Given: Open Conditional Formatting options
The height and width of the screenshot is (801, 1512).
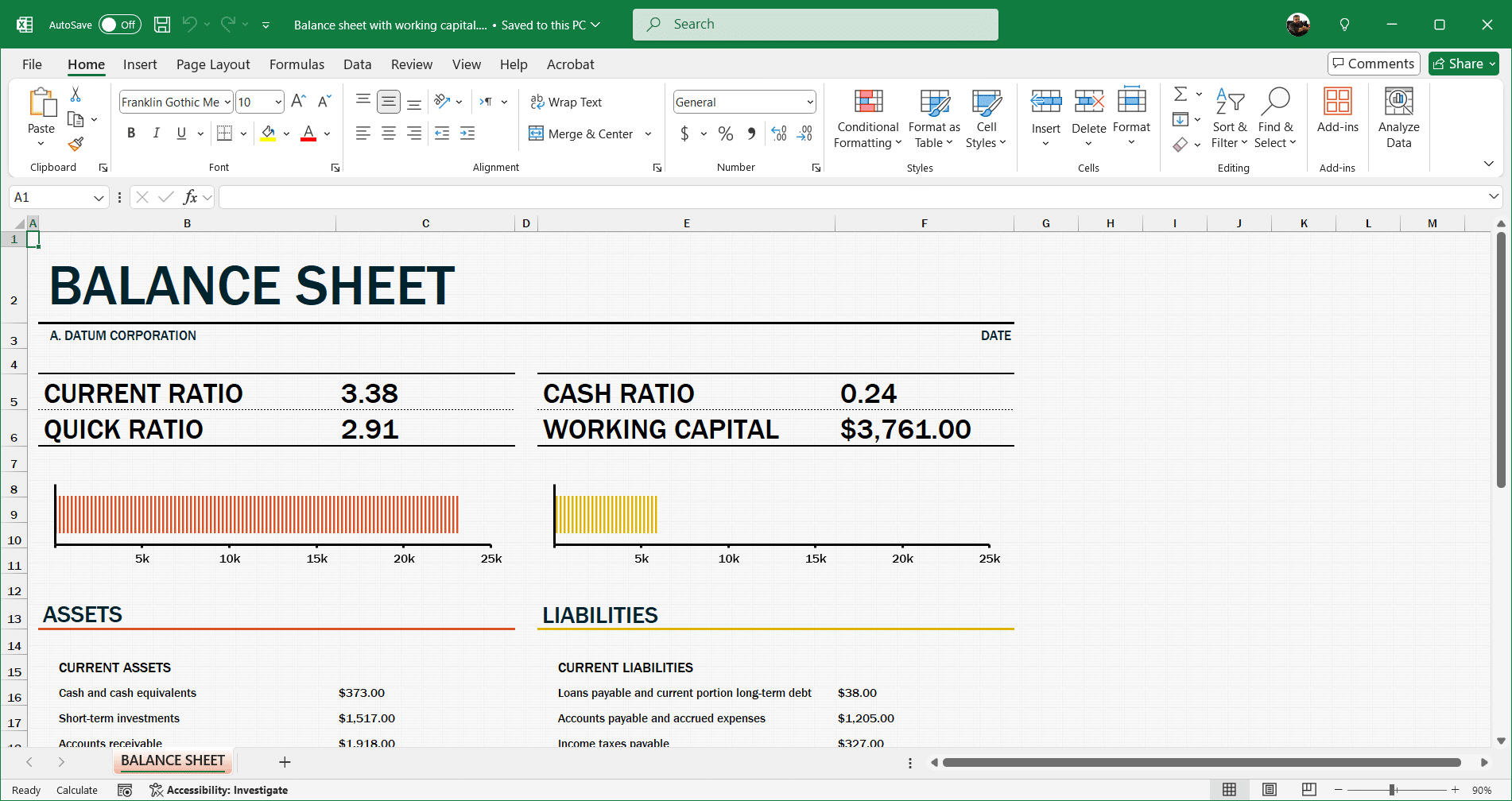Looking at the screenshot, I should 866,119.
